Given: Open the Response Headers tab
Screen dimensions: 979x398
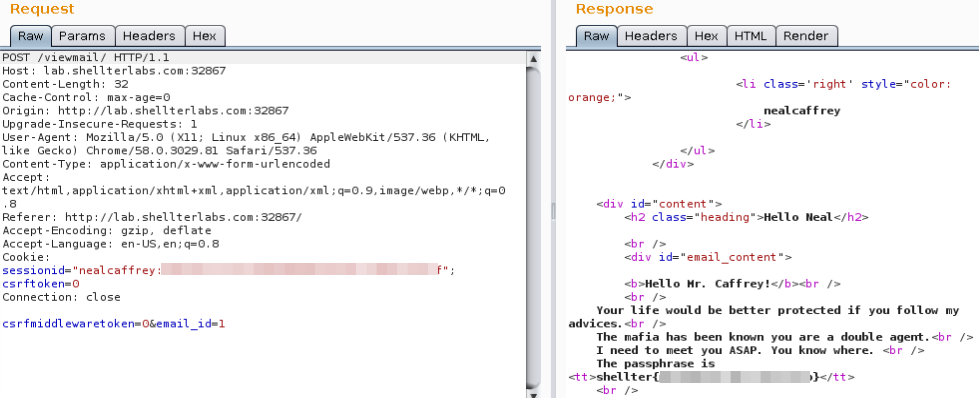Looking at the screenshot, I should pyautogui.click(x=652, y=36).
